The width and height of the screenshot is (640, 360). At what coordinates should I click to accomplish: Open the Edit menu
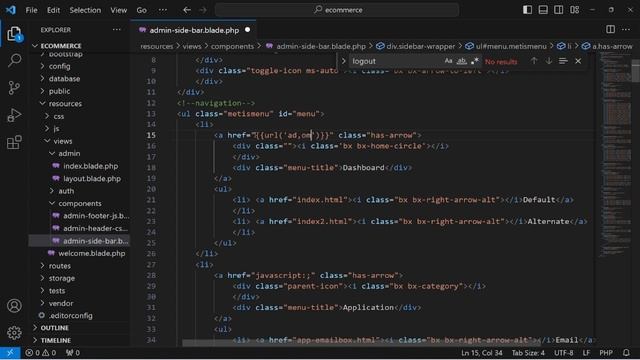click(53, 10)
